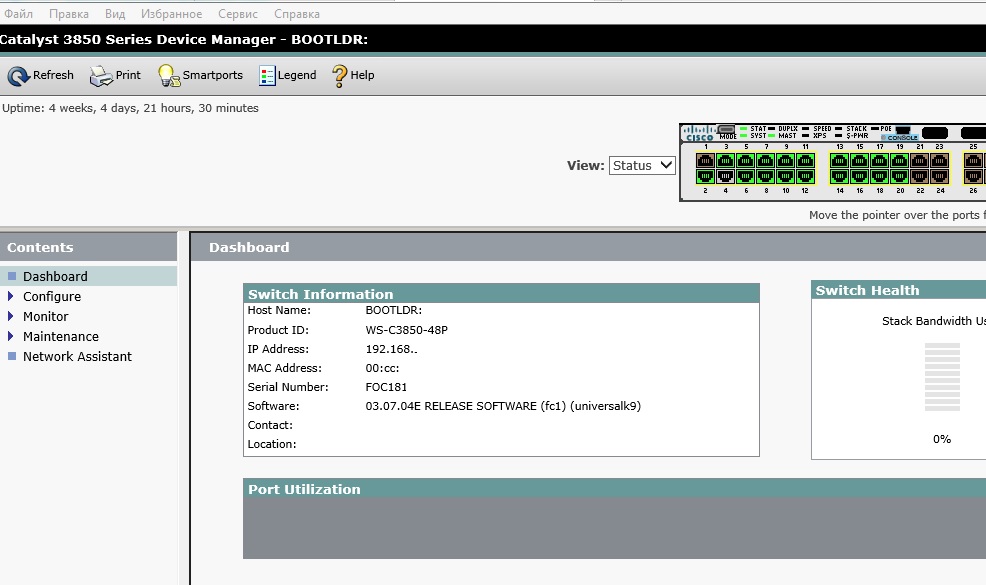
Task: Open Network Assistant link
Action: (77, 357)
